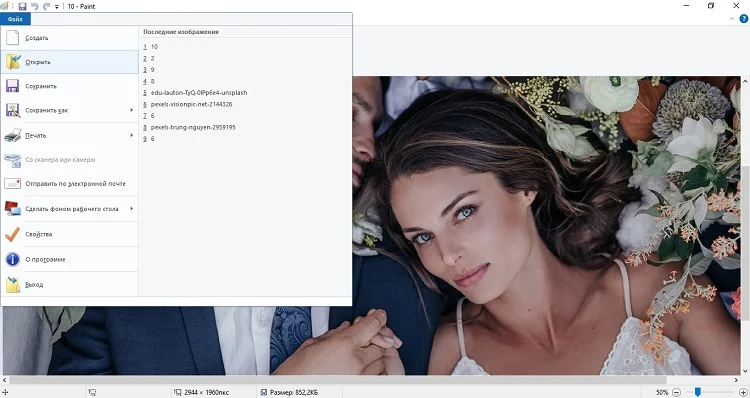The image size is (750, 398).
Task: Click the Печать printer icon
Action: [12, 135]
